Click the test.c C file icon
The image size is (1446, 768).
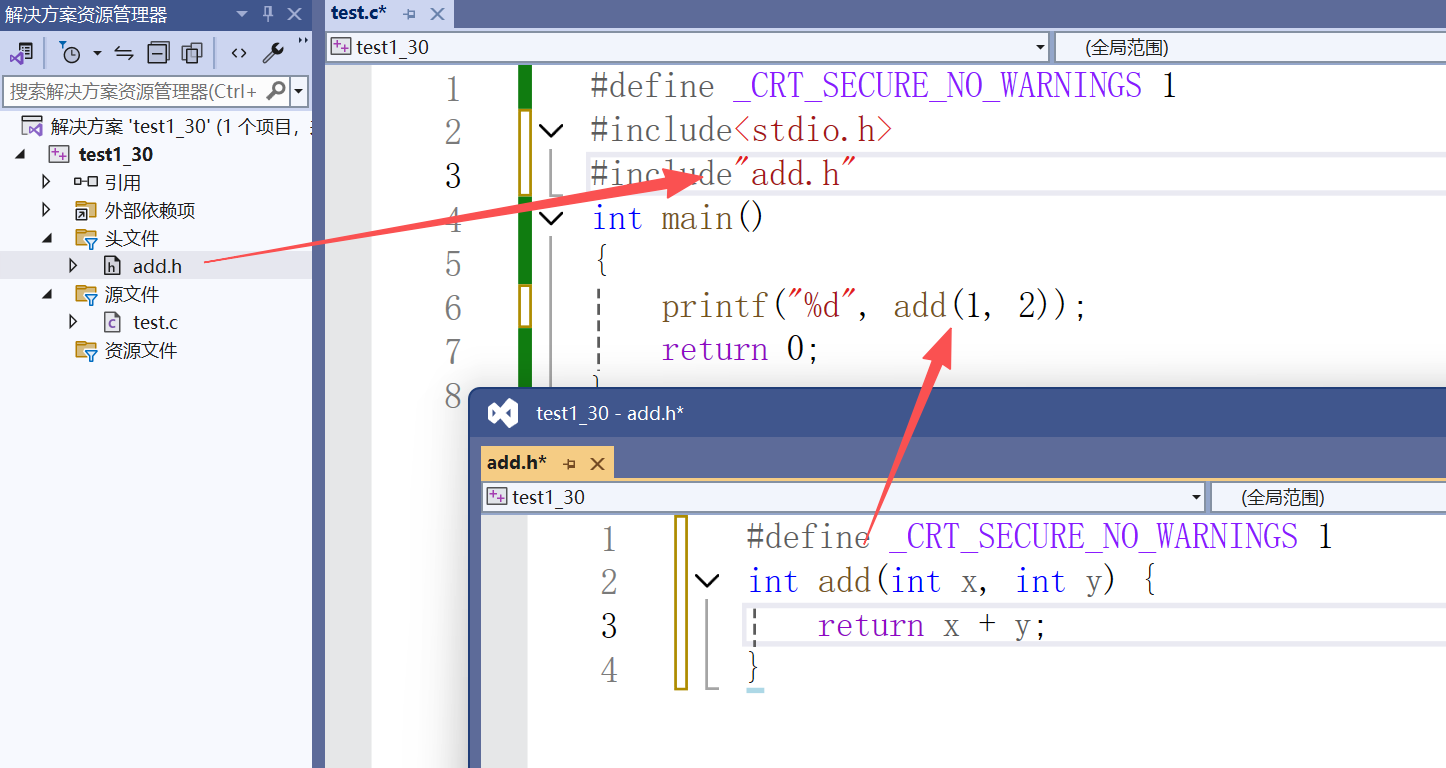click(x=113, y=322)
